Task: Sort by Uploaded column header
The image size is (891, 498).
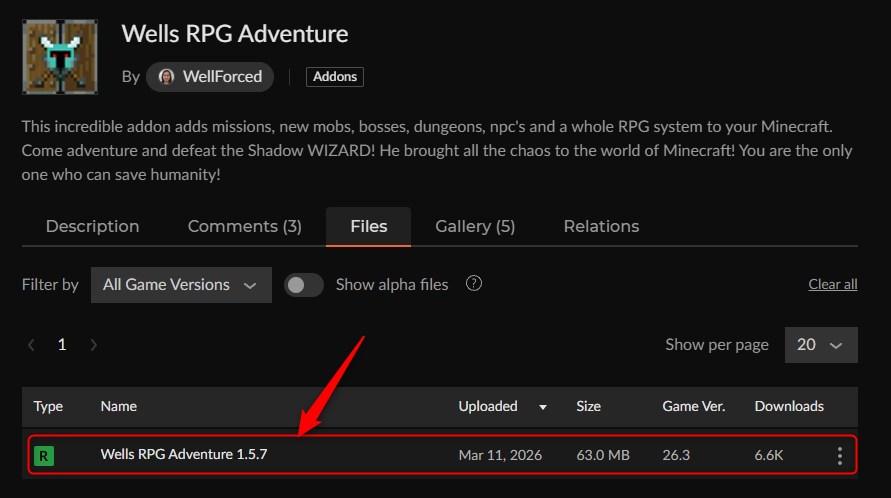Action: tap(488, 406)
